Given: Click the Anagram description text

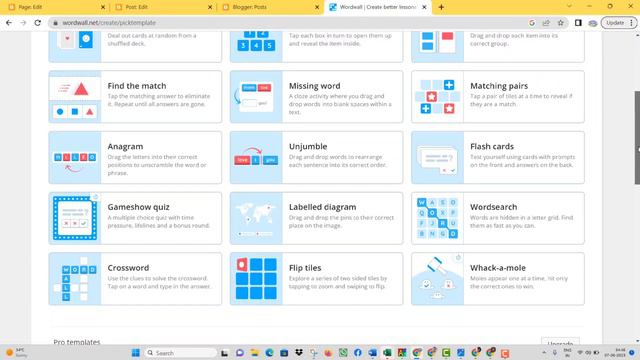Looking at the screenshot, I should coord(157,165).
